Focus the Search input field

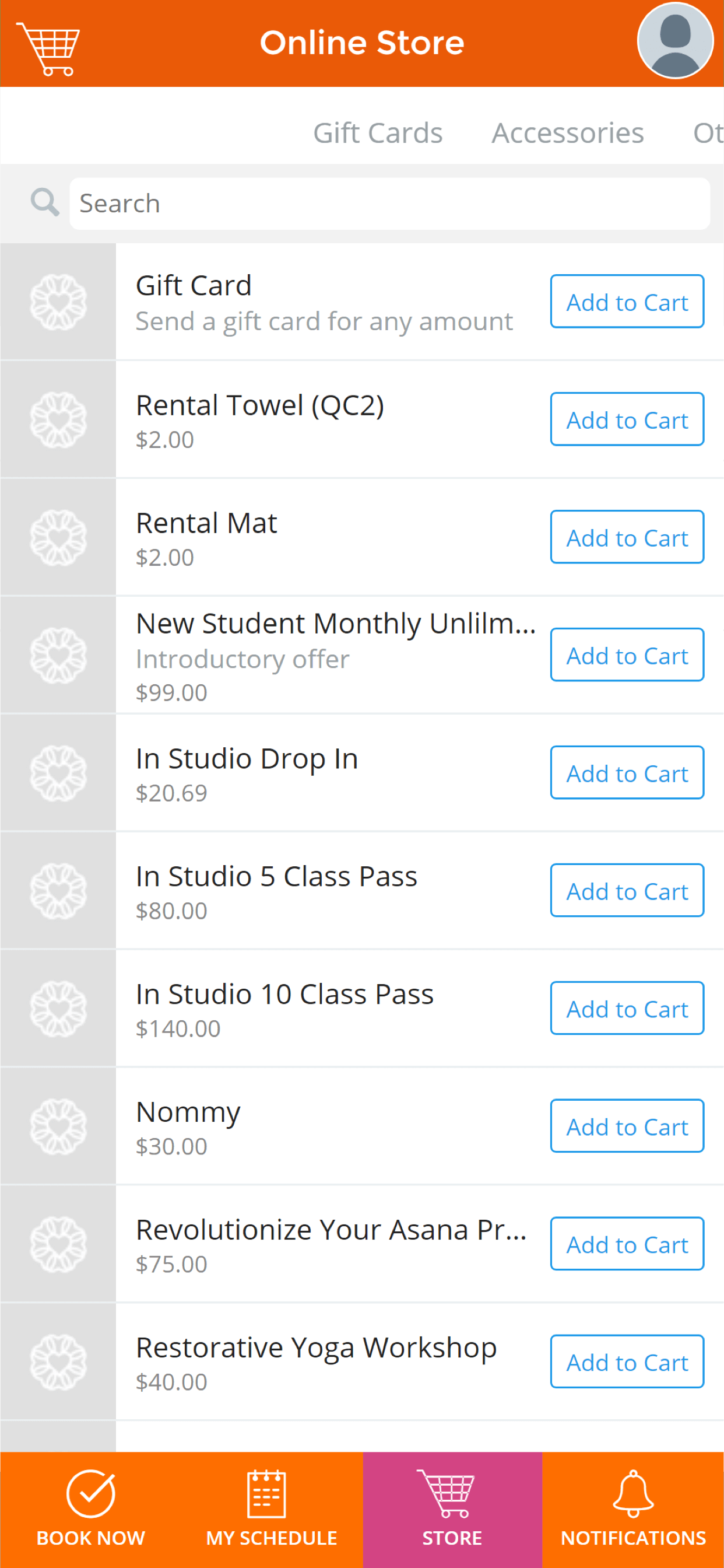pyautogui.click(x=389, y=204)
